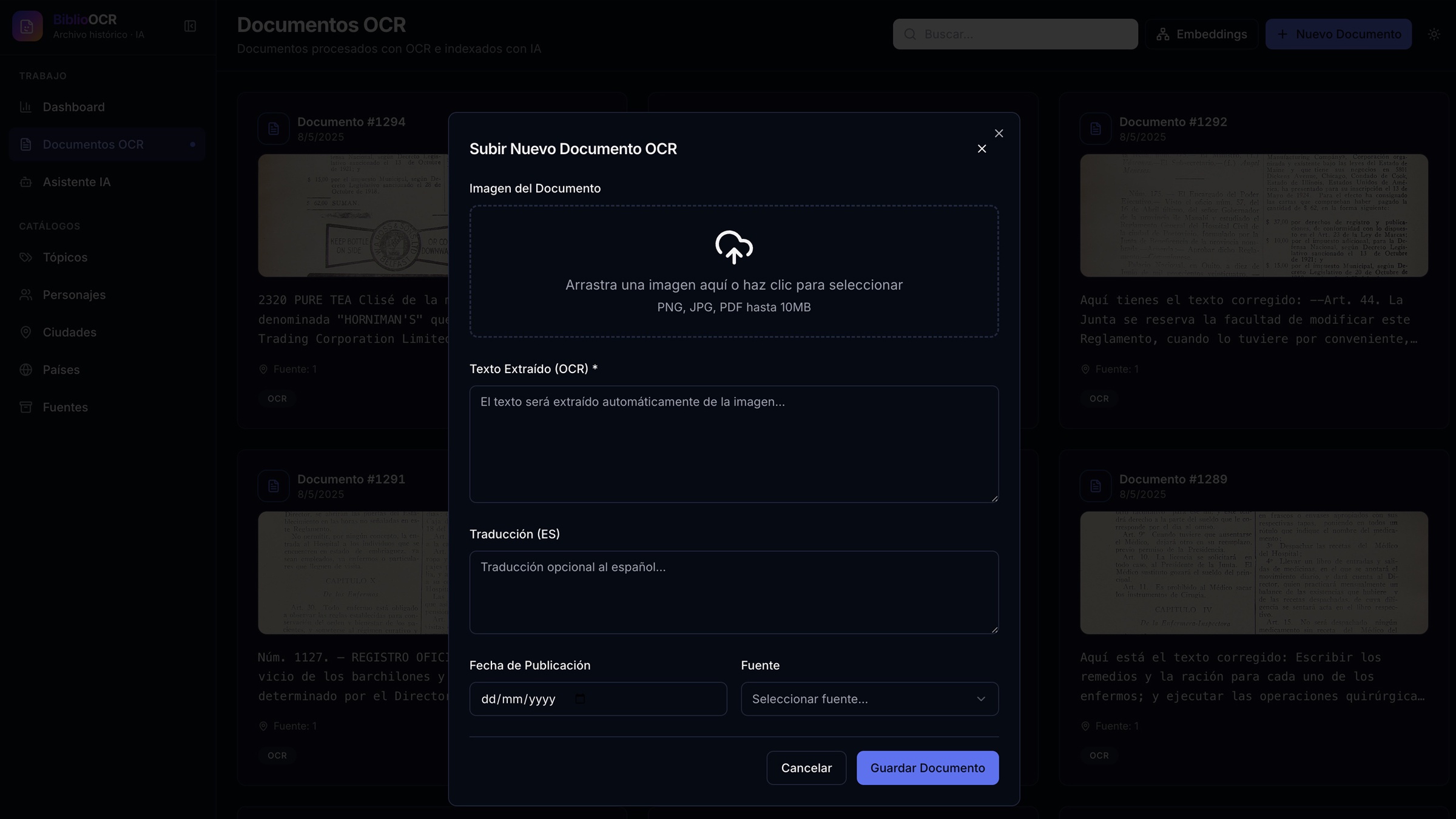The height and width of the screenshot is (819, 1456).
Task: Click Documento #1292 file icon
Action: point(1095,129)
